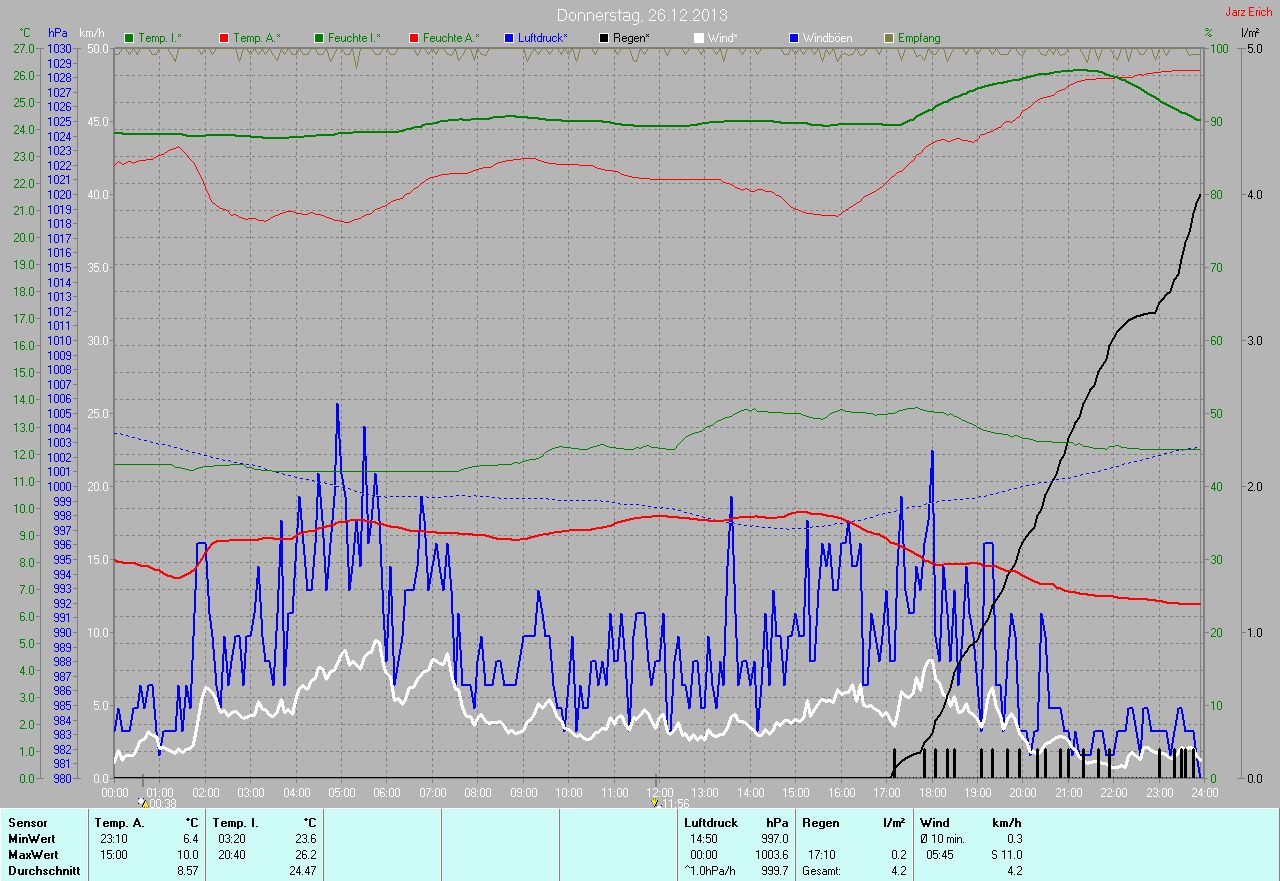Toggle the Windböen series label

pyautogui.click(x=827, y=38)
